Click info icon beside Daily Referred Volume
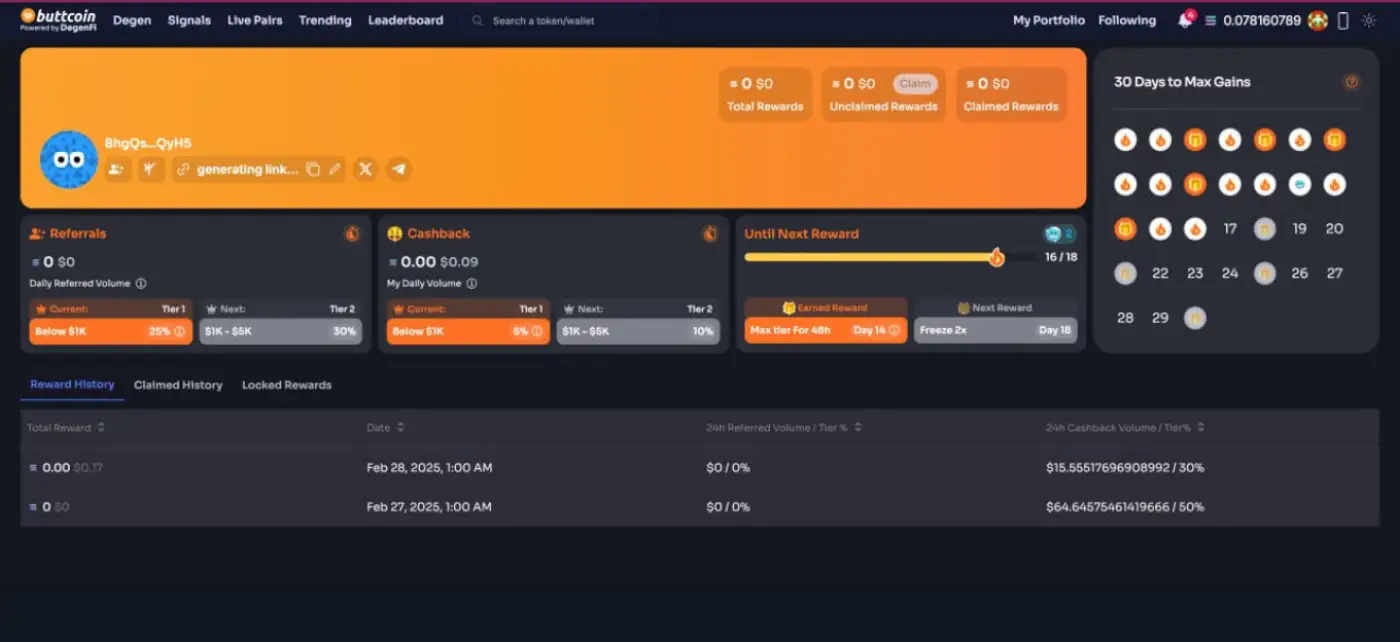 click(x=141, y=284)
